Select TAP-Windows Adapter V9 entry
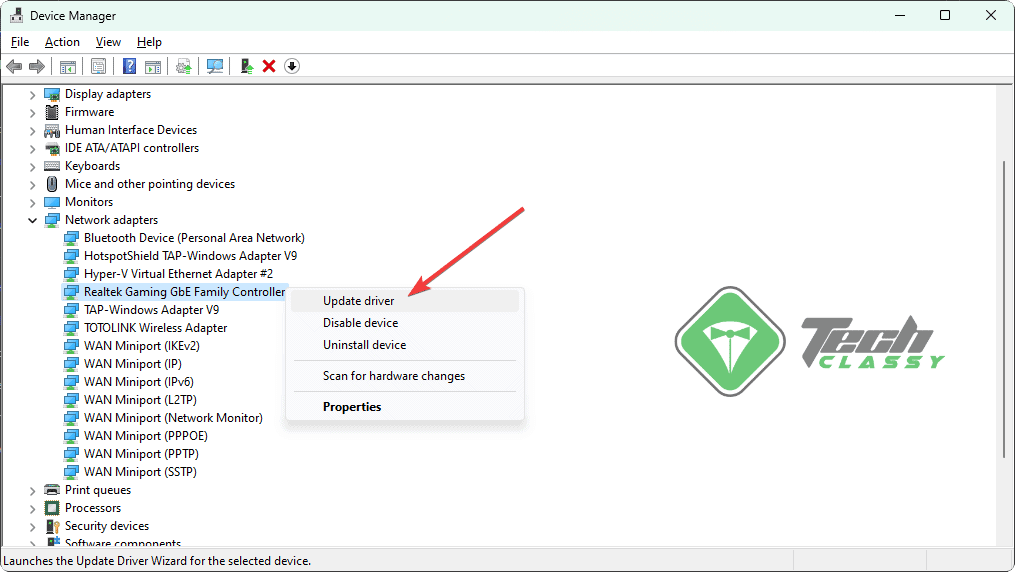 pos(151,310)
